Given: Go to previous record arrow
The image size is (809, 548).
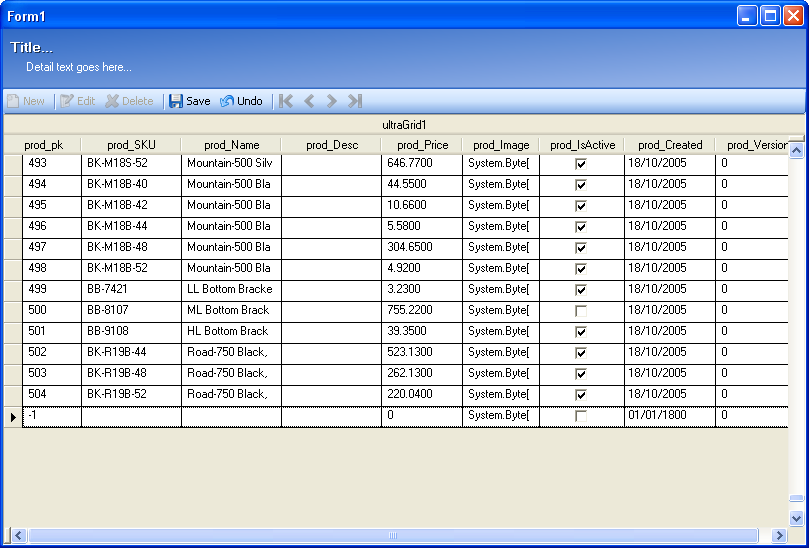Looking at the screenshot, I should pyautogui.click(x=309, y=101).
